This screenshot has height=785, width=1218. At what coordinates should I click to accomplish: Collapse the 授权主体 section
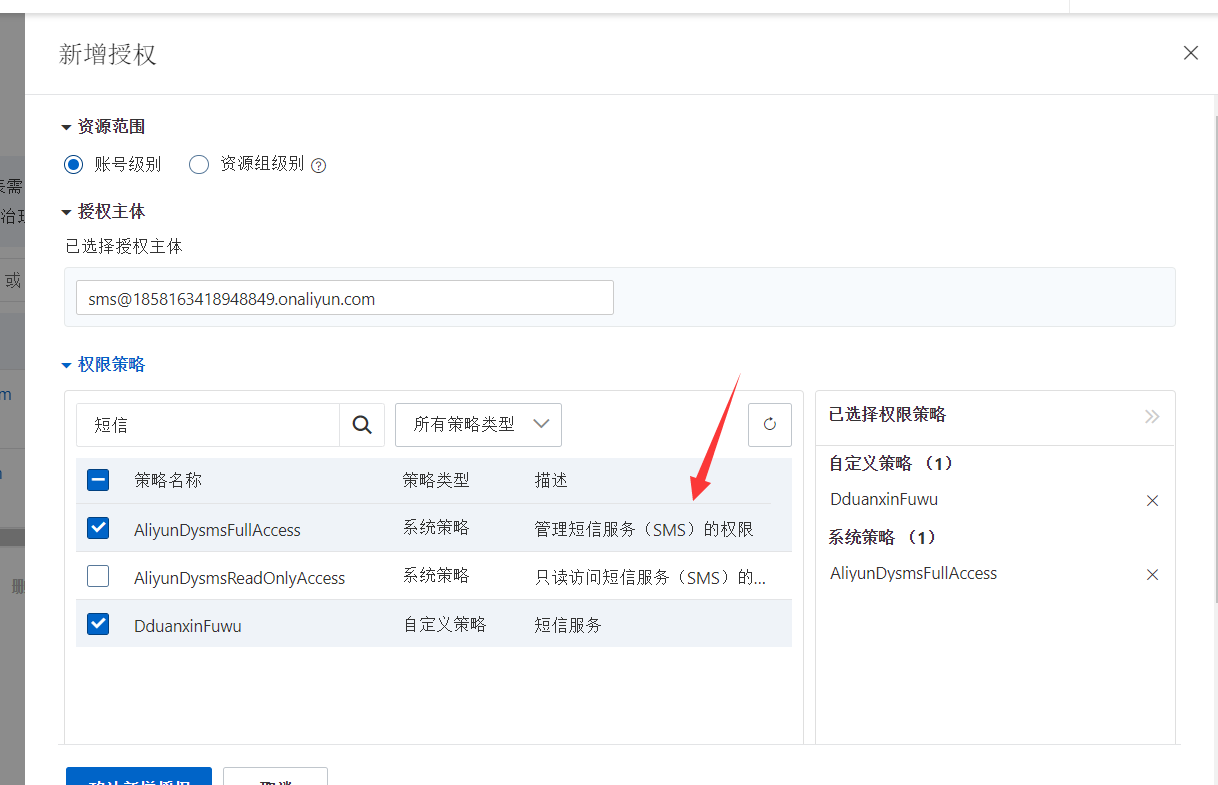[x=67, y=212]
